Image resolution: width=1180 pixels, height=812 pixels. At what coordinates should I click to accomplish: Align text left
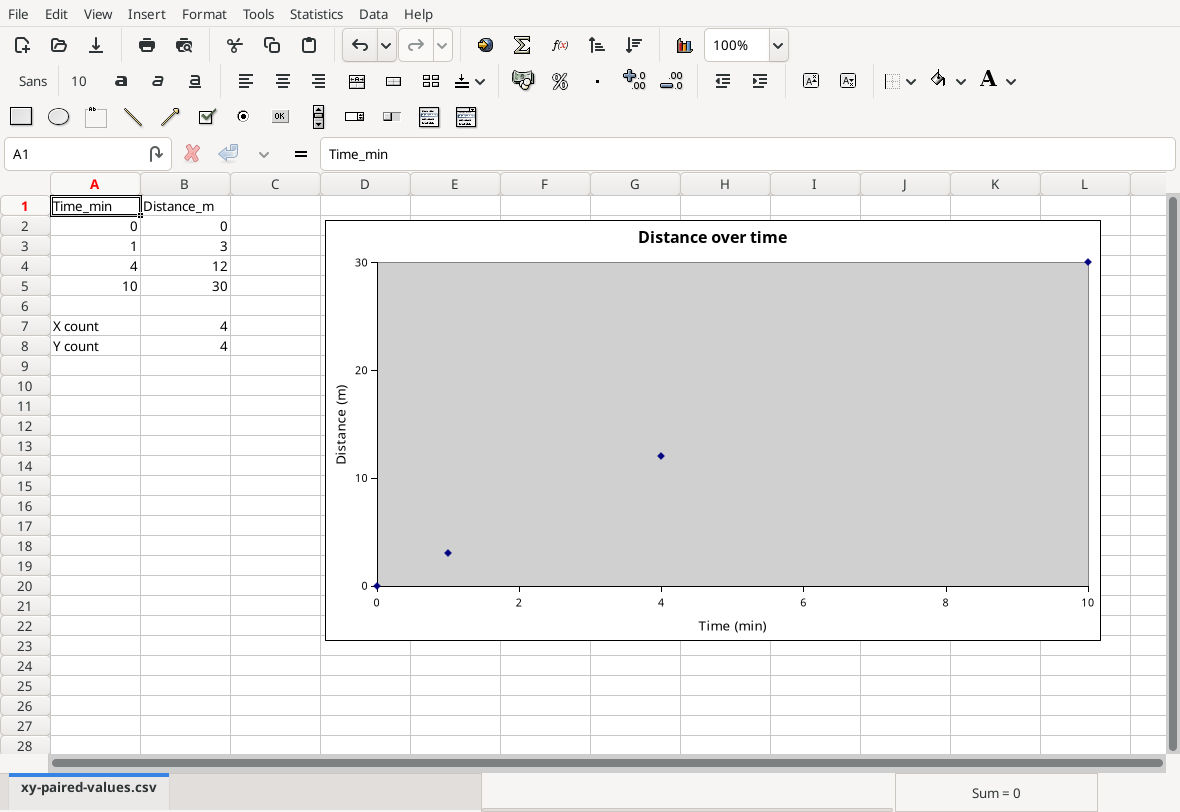245,81
